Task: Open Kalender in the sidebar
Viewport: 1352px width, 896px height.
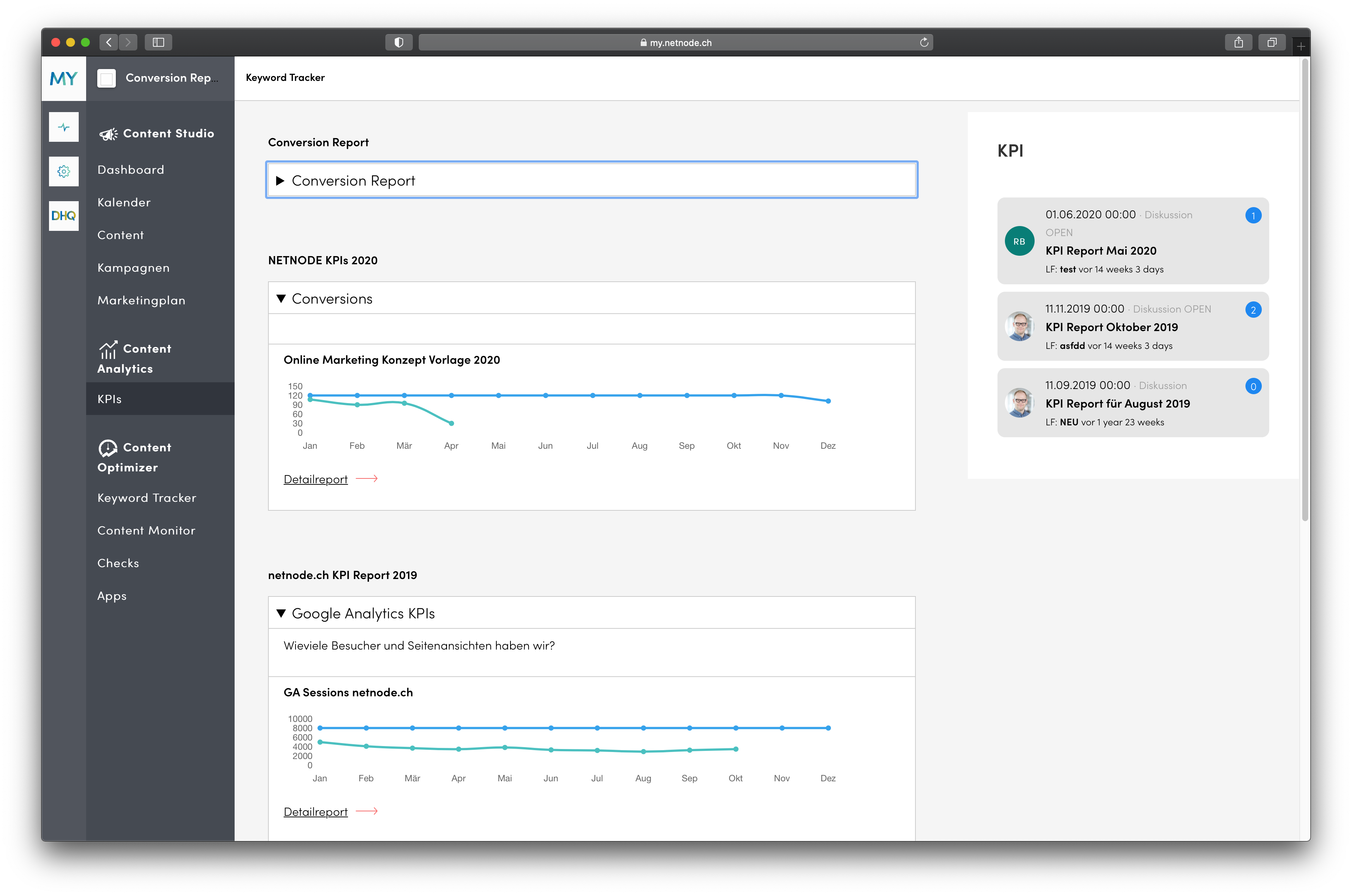Action: 124,202
